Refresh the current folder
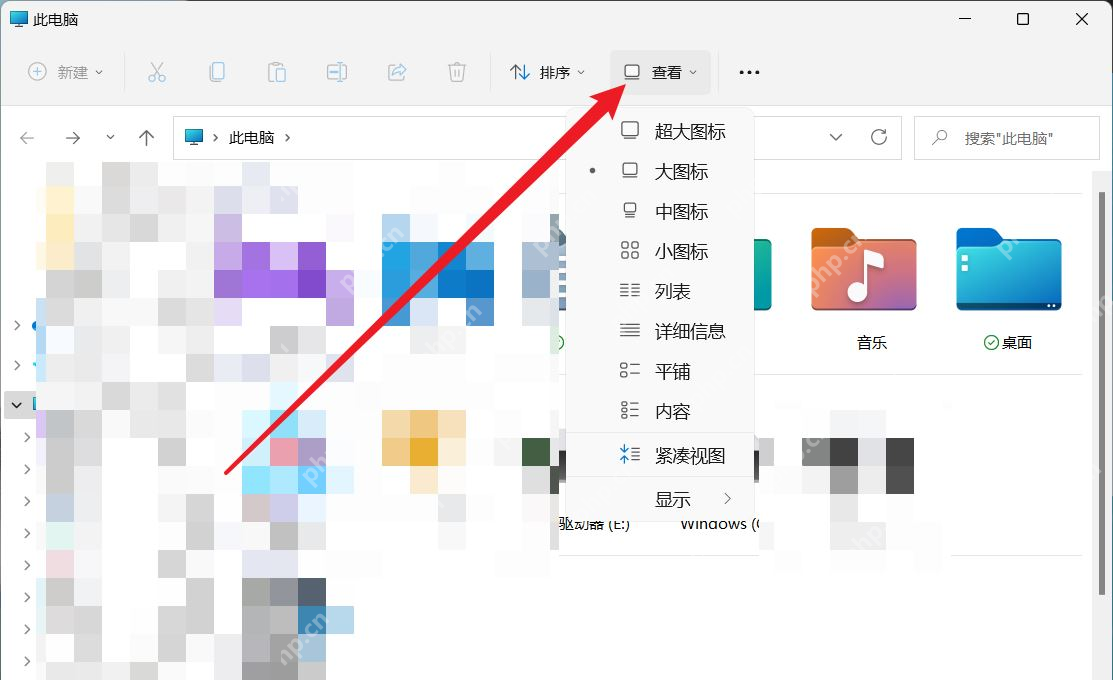The width and height of the screenshot is (1113, 680). (x=879, y=137)
